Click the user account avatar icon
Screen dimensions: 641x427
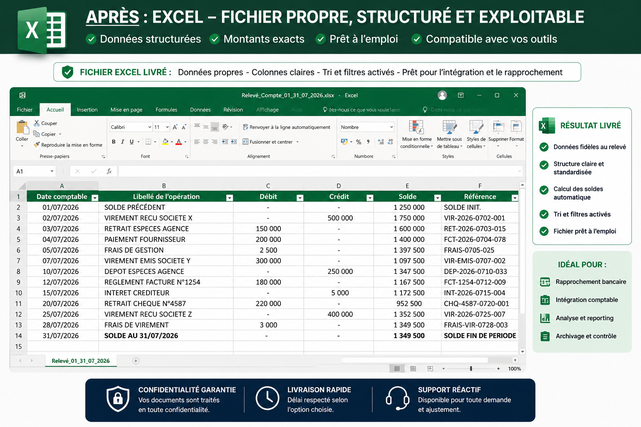click(x=442, y=95)
